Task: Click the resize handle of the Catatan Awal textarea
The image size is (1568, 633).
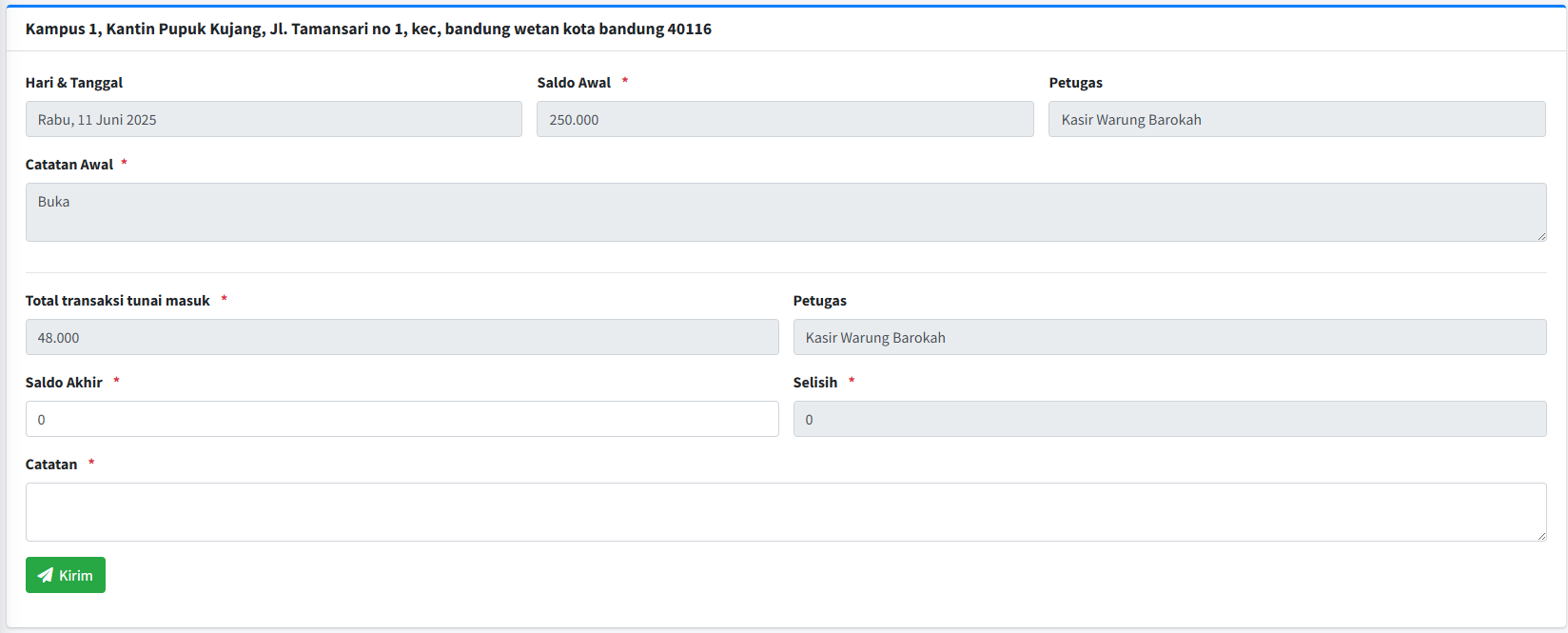Action: click(1540, 235)
